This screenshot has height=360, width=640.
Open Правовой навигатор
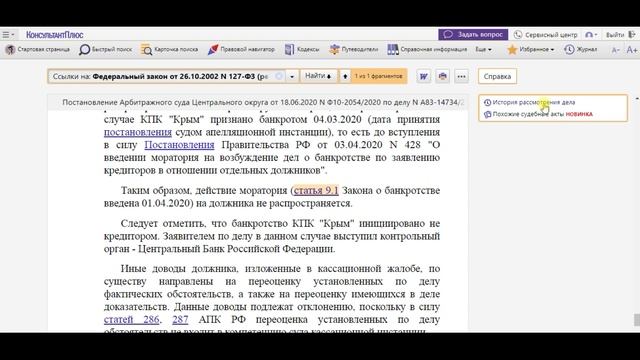(241, 49)
